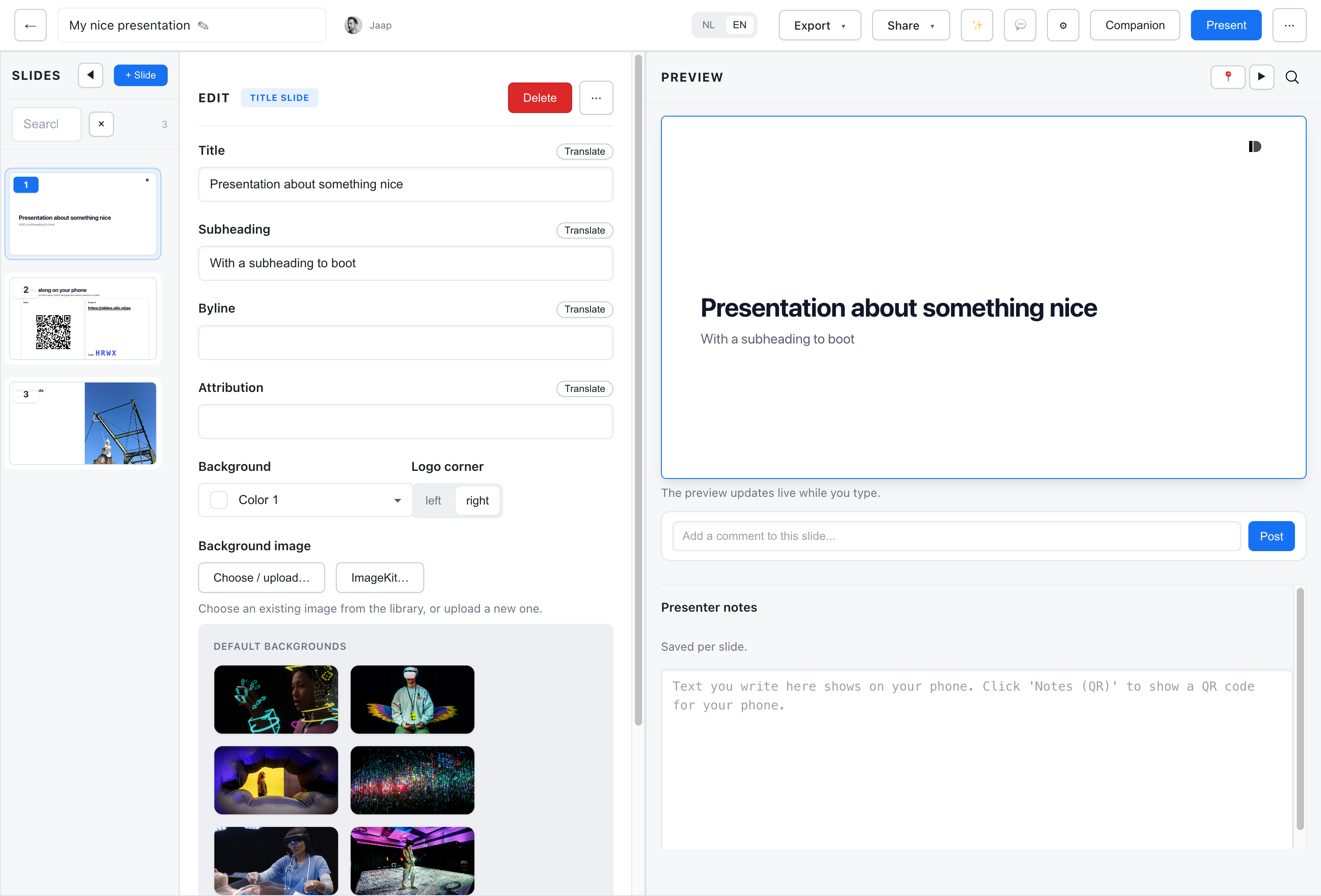This screenshot has height=896, width=1321.
Task: Choose the neon hand hologram background
Action: click(276, 699)
